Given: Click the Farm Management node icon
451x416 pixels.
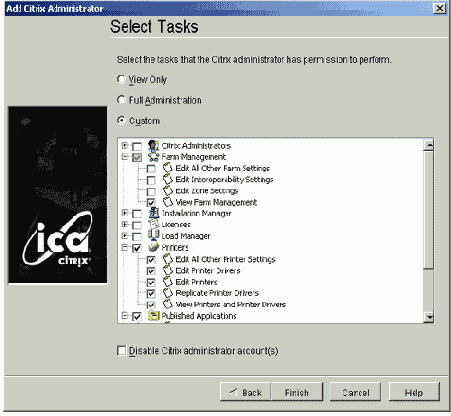Looking at the screenshot, I should [153, 157].
